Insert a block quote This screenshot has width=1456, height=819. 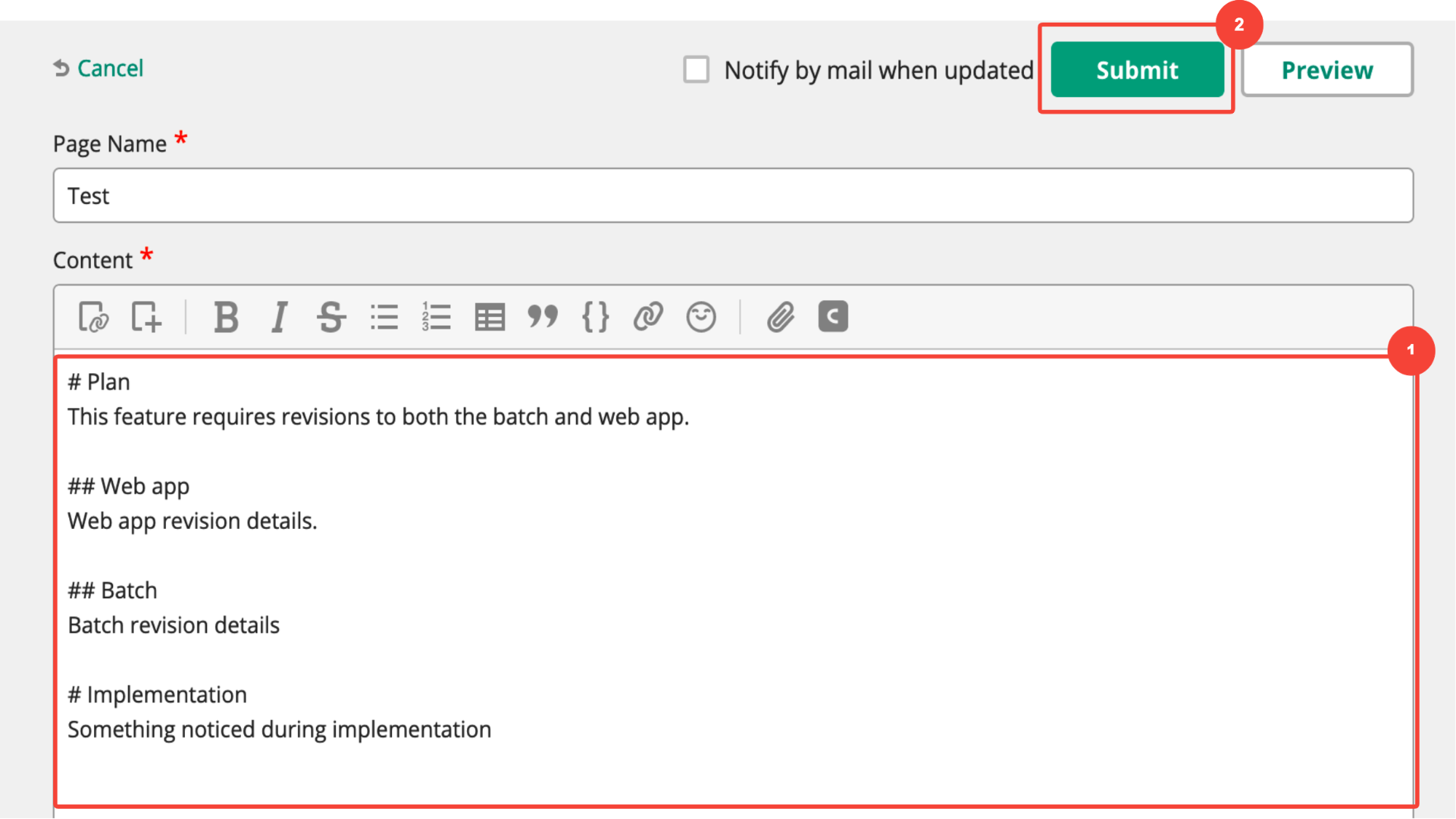543,317
